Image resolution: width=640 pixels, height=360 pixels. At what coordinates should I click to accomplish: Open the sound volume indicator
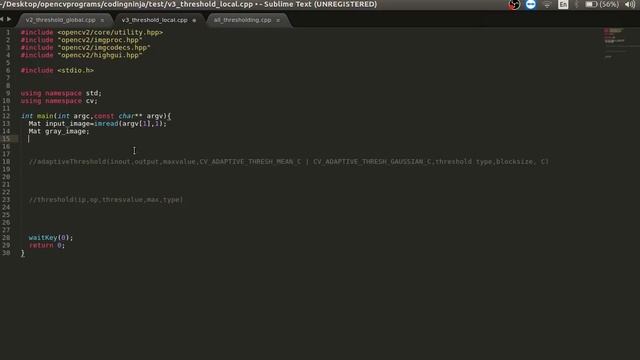pos(630,4)
